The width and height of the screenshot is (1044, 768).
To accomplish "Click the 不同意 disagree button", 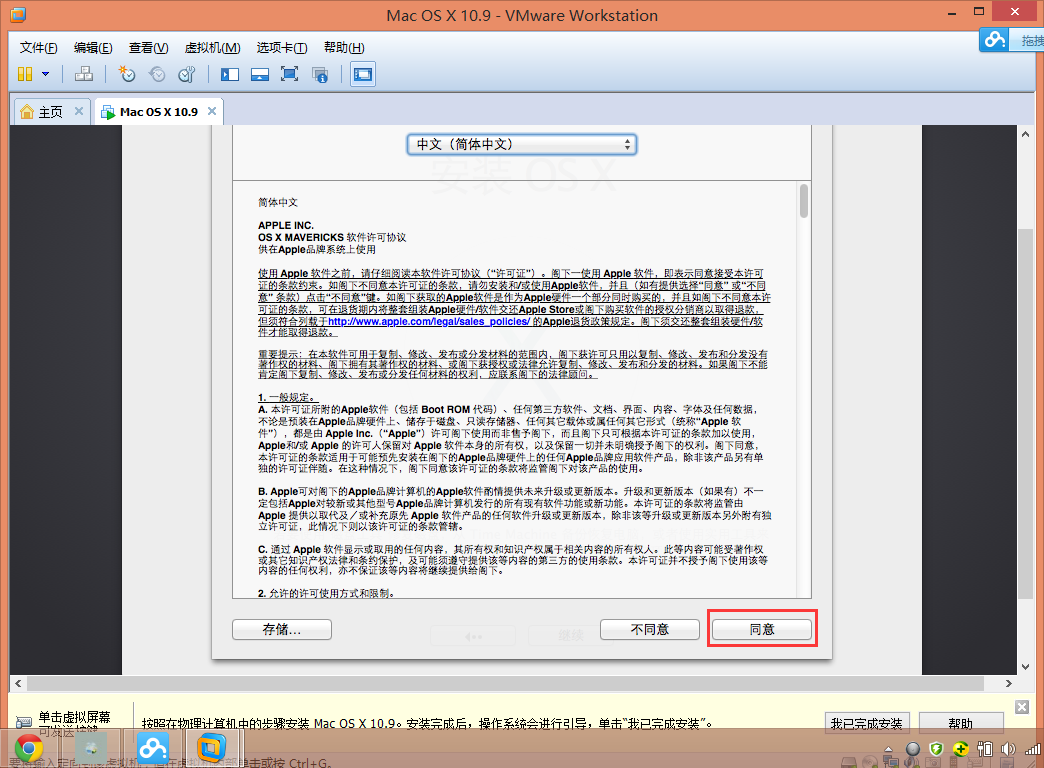I will coord(650,629).
